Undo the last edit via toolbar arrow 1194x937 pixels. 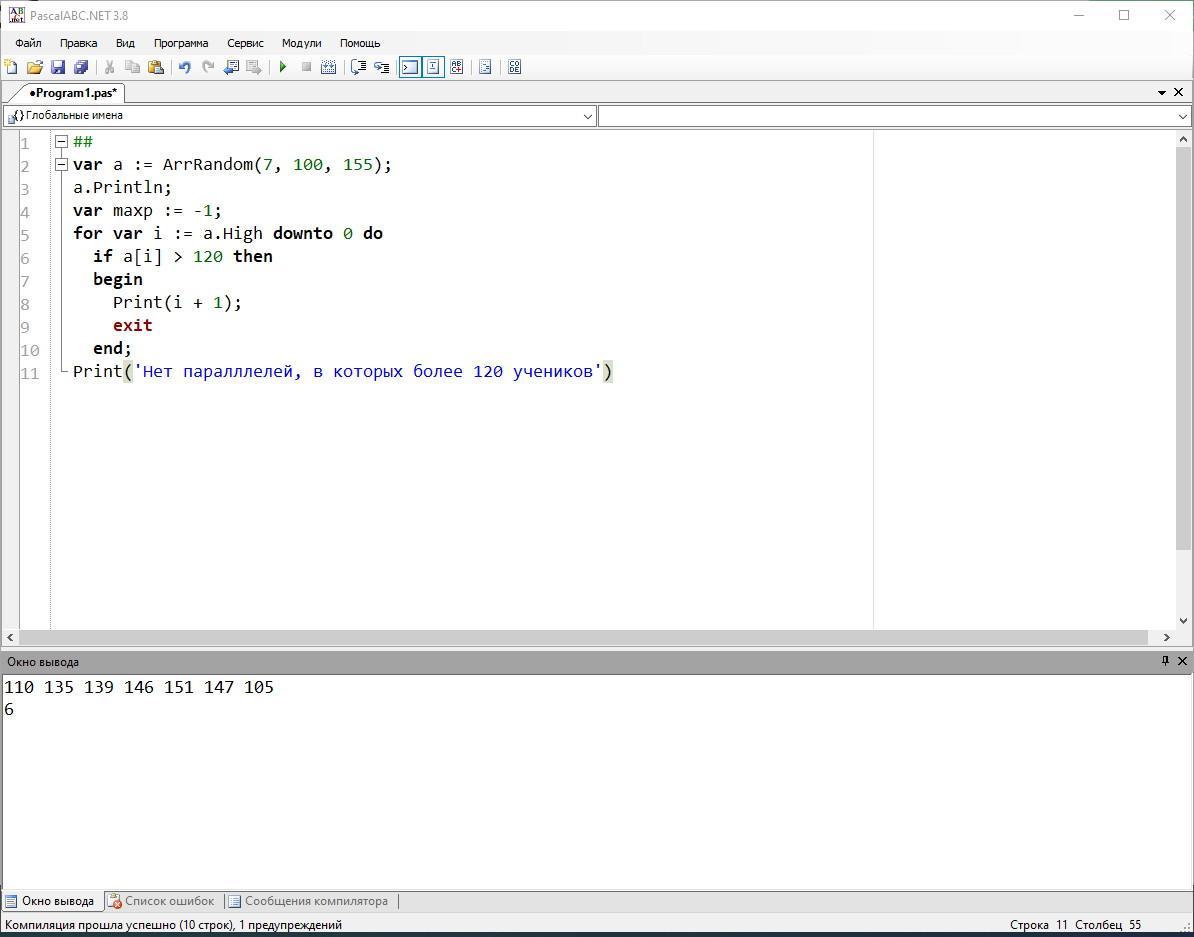click(184, 67)
